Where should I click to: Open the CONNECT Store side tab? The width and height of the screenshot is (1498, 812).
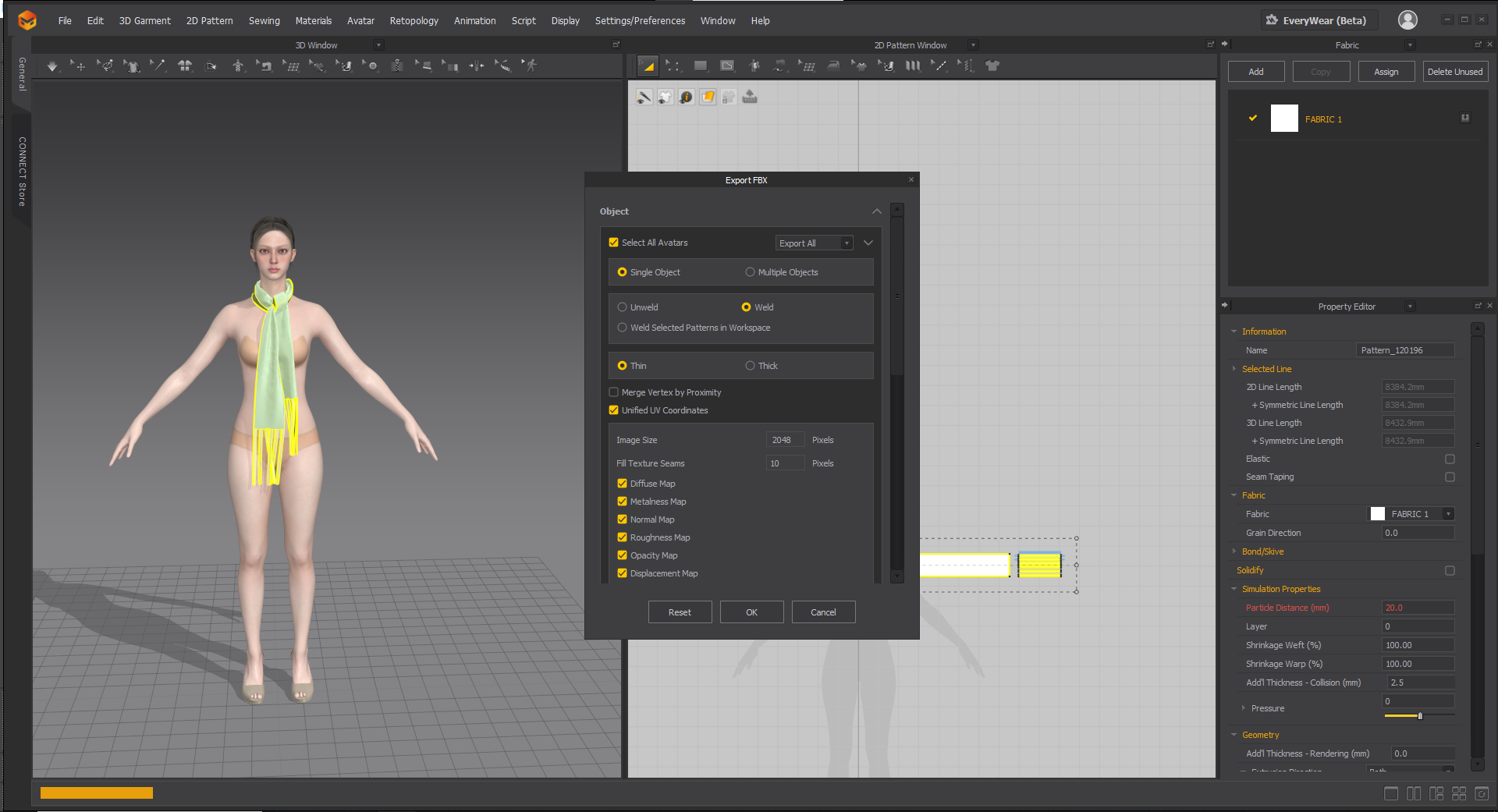pos(22,171)
